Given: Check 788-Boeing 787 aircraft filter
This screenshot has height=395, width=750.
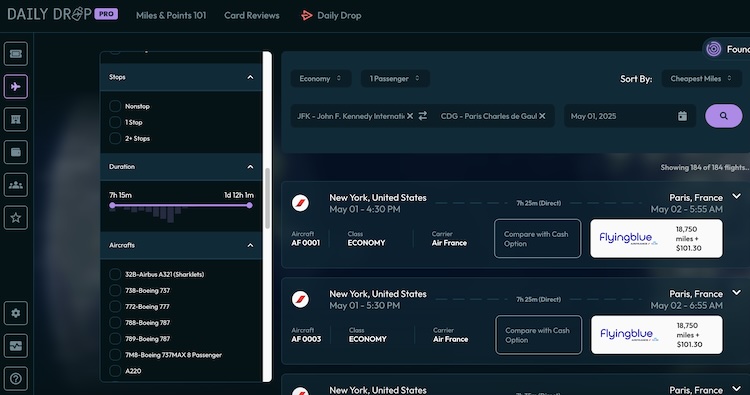Looking at the screenshot, I should click(115, 322).
